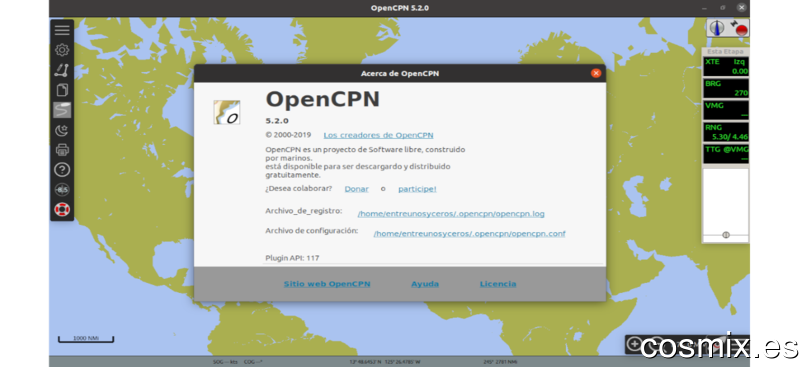Open the Options gear icon
Viewport: 800px width, 367px height.
(62, 50)
